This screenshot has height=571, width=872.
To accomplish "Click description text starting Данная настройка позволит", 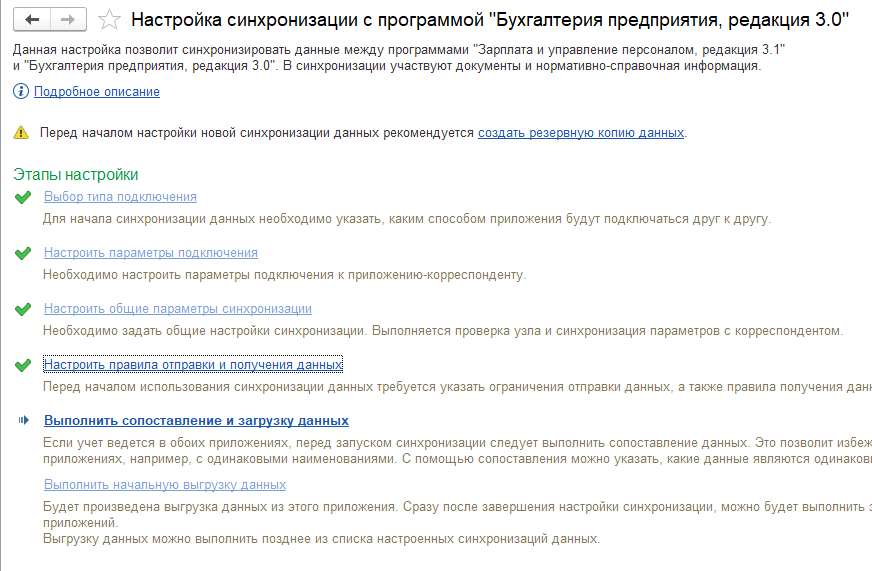I will click(x=399, y=58).
